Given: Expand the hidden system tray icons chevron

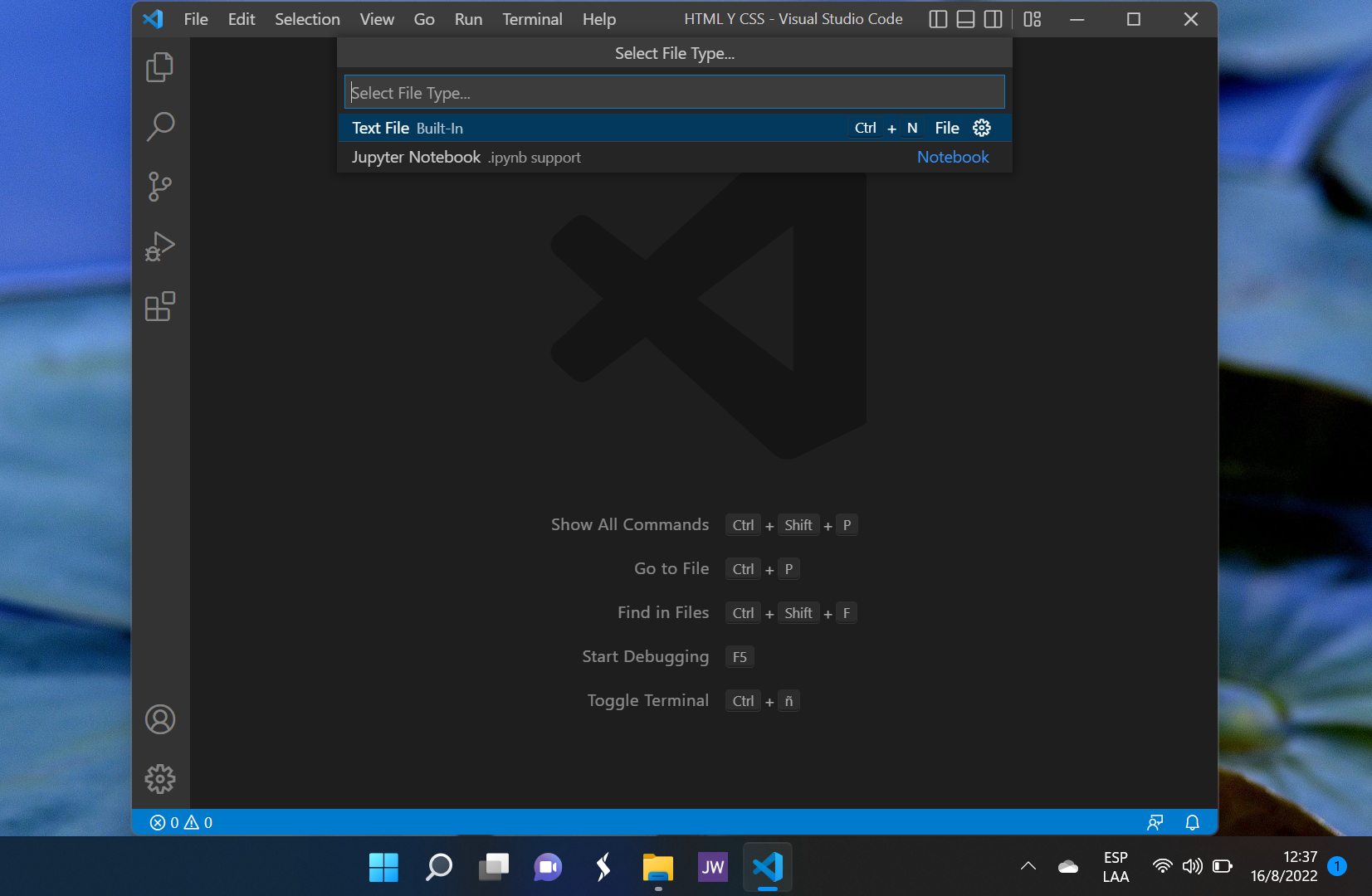Looking at the screenshot, I should point(1028,866).
